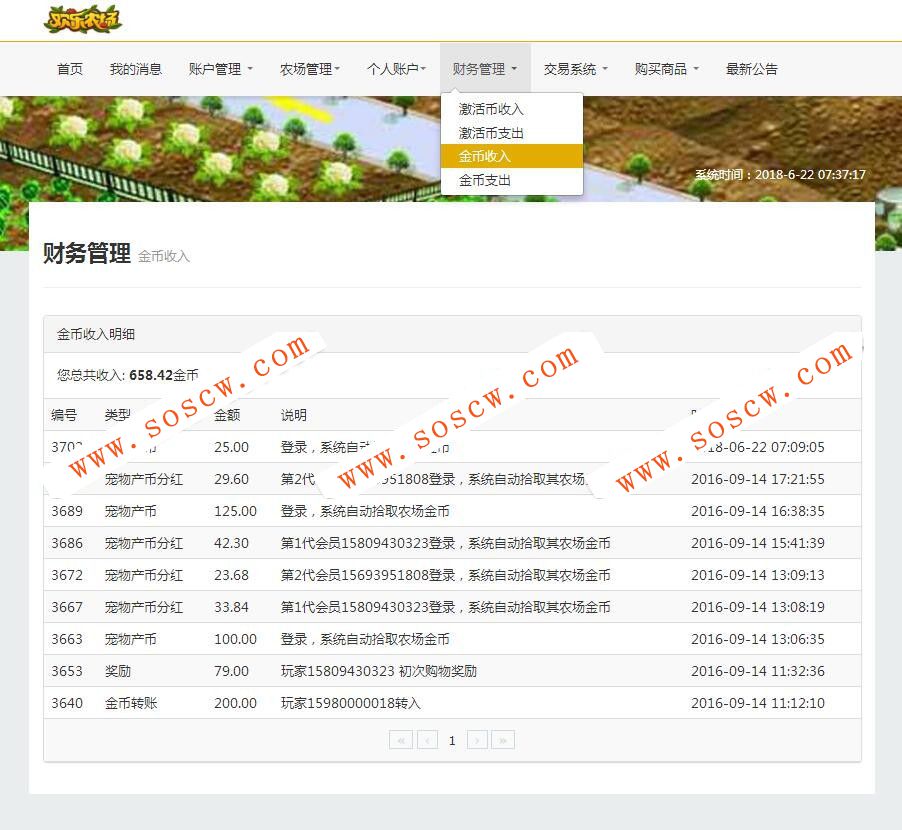Click the 财务管理 page title
Image resolution: width=902 pixels, height=830 pixels.
click(87, 253)
